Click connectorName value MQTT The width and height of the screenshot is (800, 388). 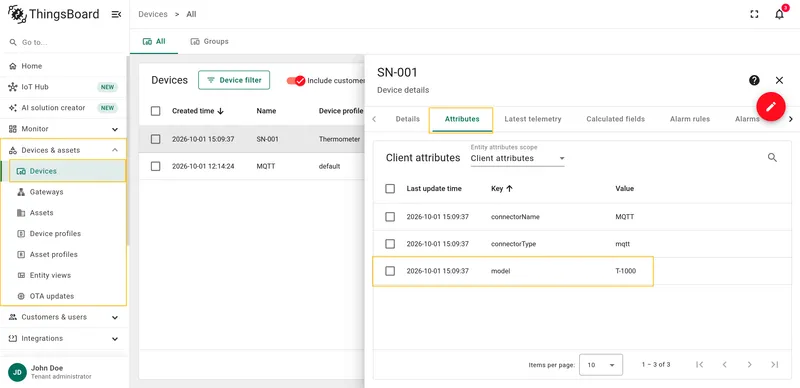pyautogui.click(x=624, y=217)
